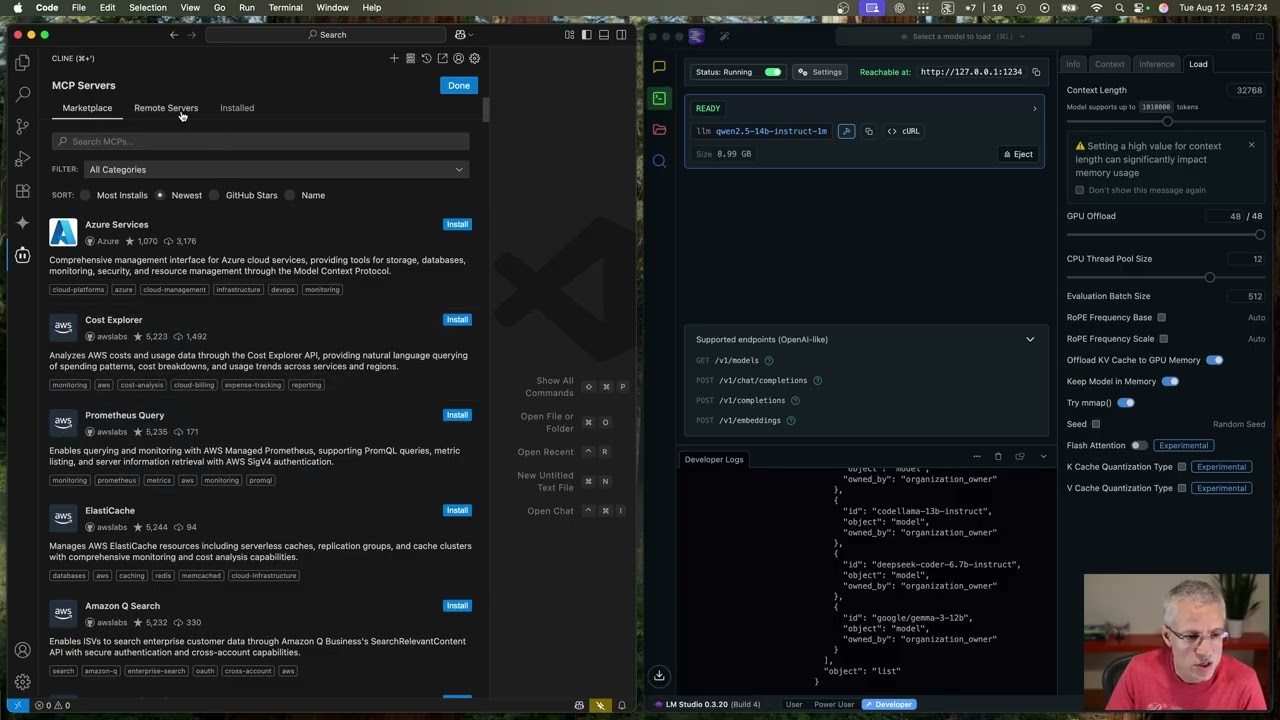Viewport: 1280px width, 720px height.
Task: Select the GitHub Stars sort option
Action: pos(214,195)
